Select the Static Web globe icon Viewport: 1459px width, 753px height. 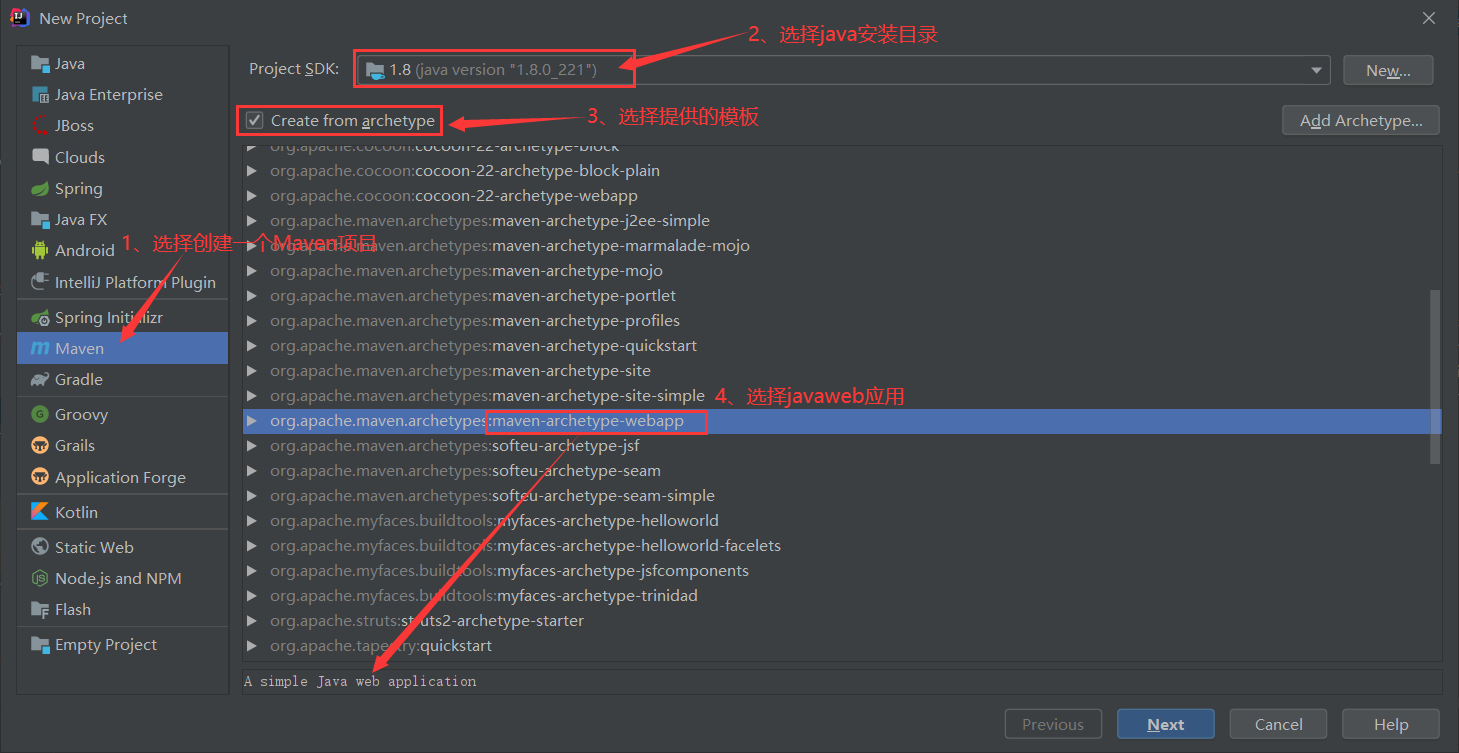point(40,548)
